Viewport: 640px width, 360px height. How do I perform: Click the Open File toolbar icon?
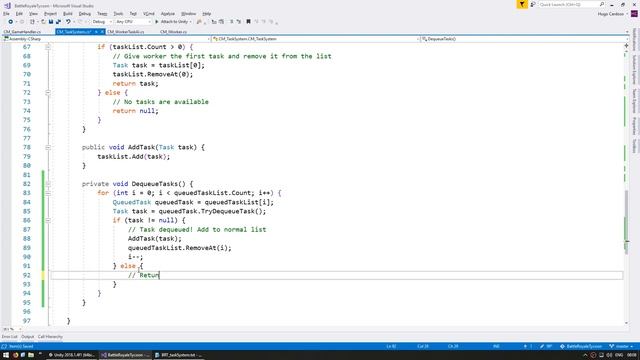[43, 22]
